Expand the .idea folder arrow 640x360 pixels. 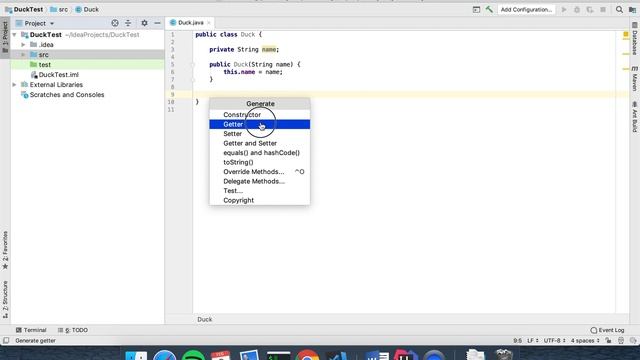point(23,44)
